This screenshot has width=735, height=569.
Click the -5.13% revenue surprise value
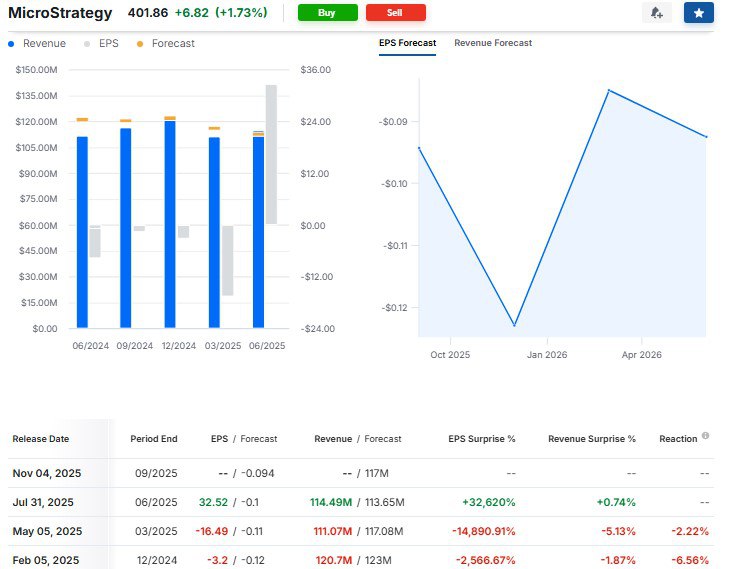[x=619, y=532]
